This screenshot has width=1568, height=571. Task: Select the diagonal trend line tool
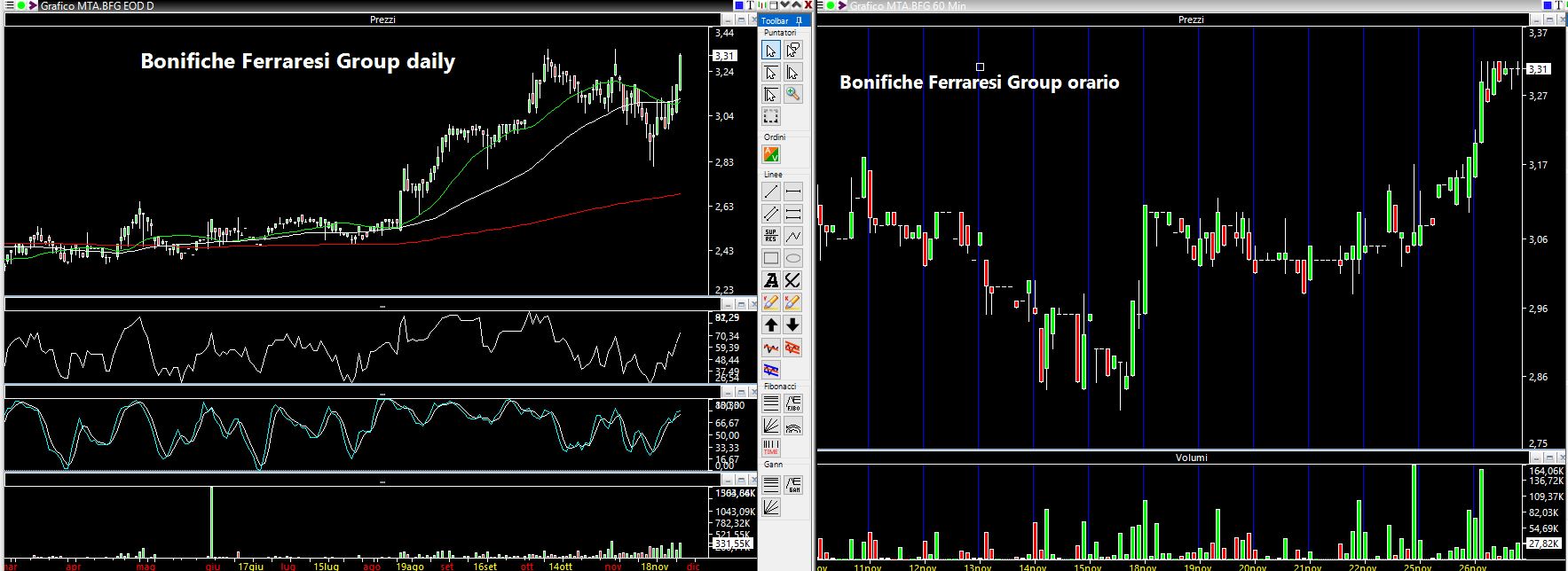[x=770, y=192]
